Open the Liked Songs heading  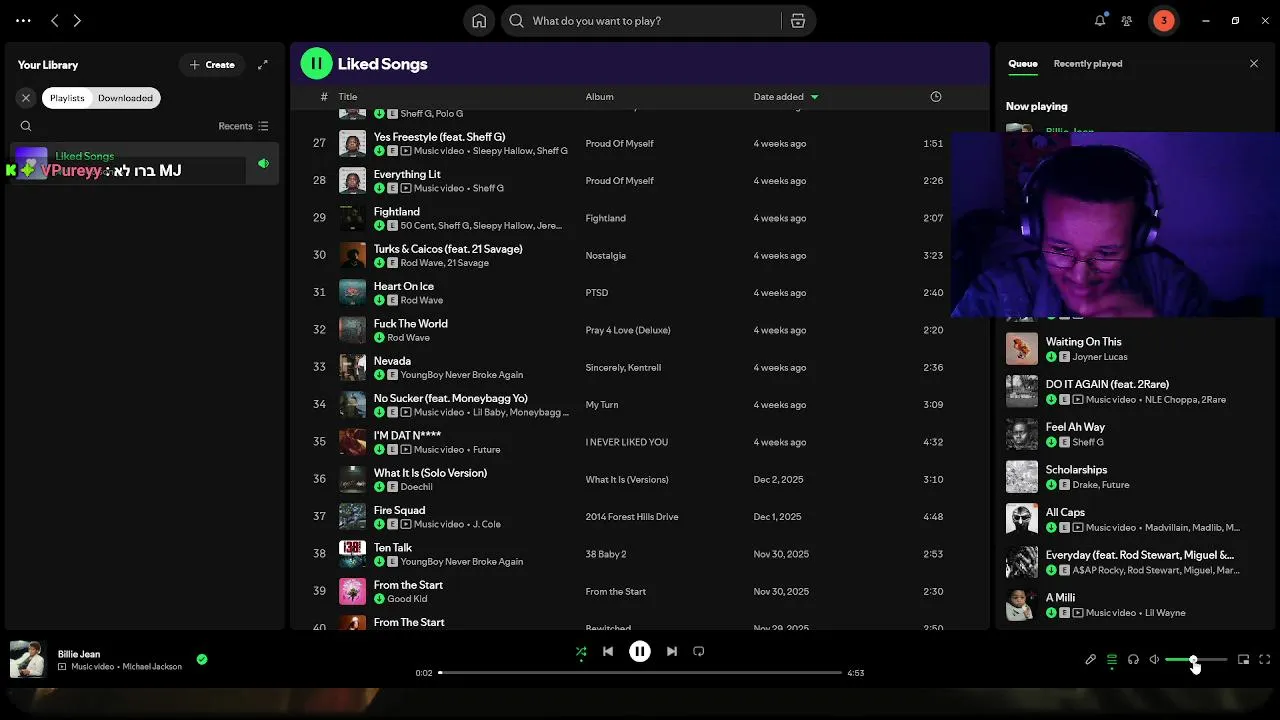(382, 64)
